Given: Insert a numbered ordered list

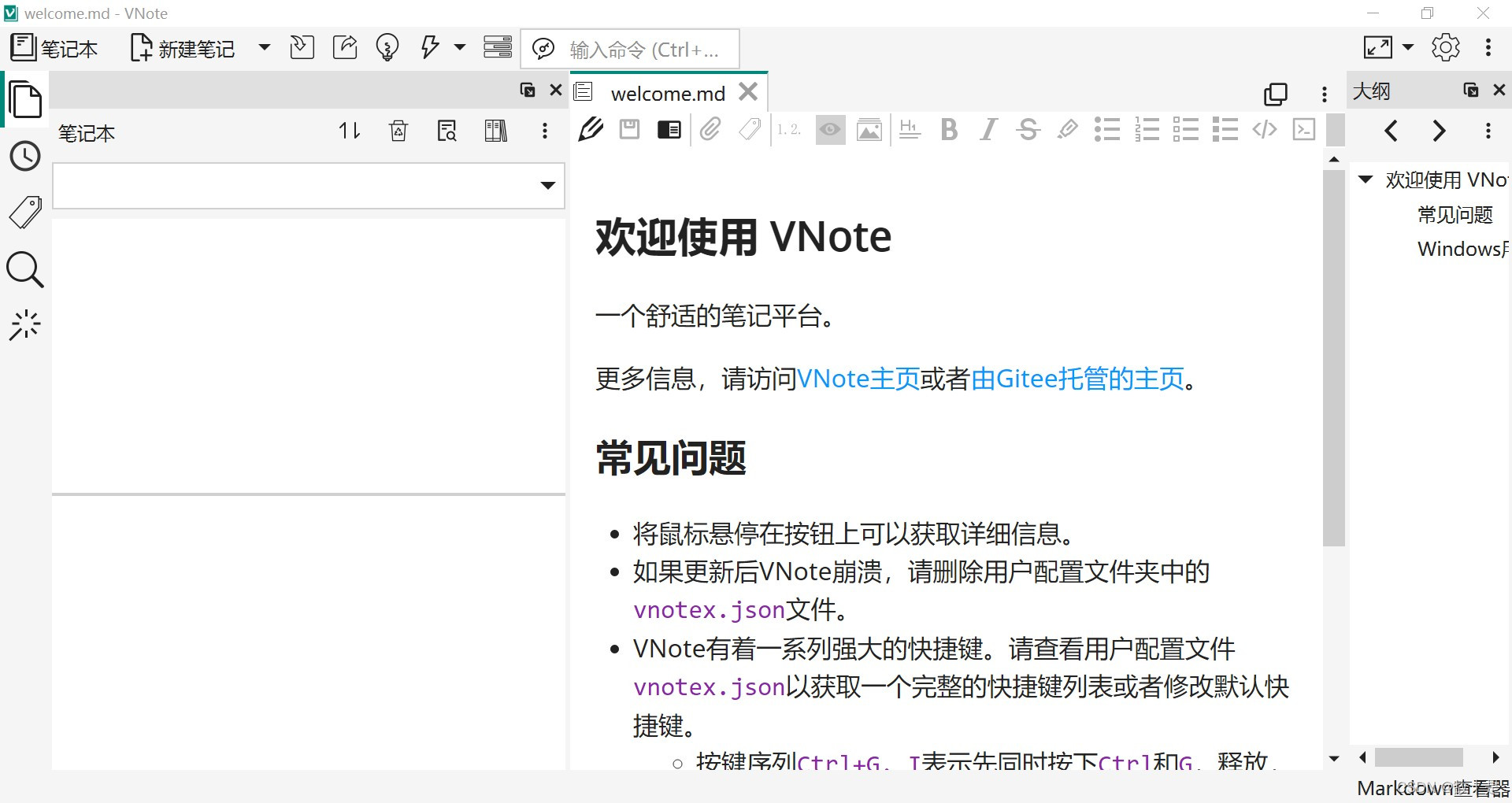Looking at the screenshot, I should 1147,129.
